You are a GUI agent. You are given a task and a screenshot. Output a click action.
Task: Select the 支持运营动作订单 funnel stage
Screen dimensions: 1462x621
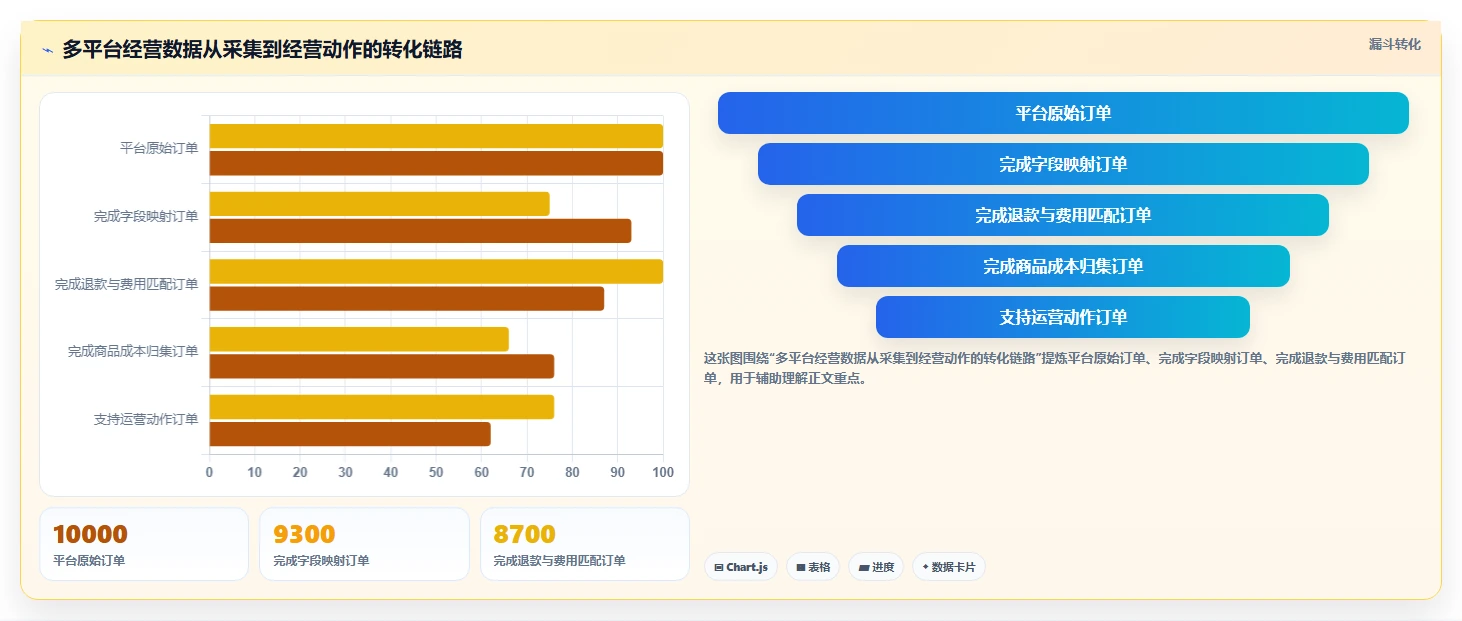click(x=1063, y=317)
